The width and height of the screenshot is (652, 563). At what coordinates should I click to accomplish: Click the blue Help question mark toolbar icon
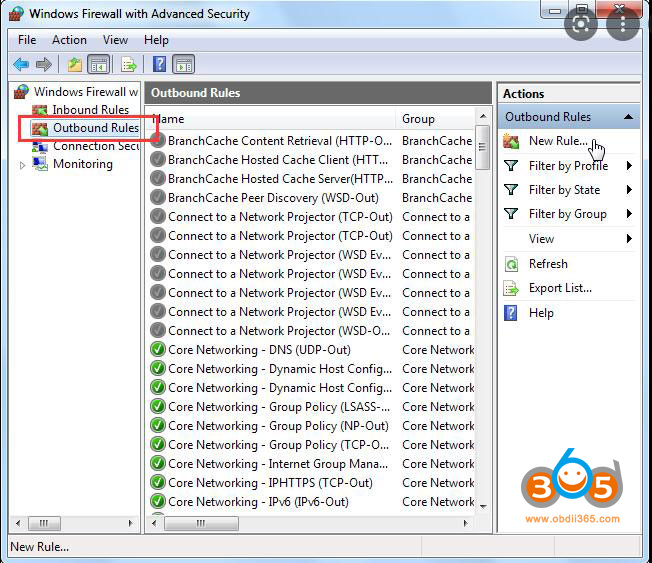point(159,65)
